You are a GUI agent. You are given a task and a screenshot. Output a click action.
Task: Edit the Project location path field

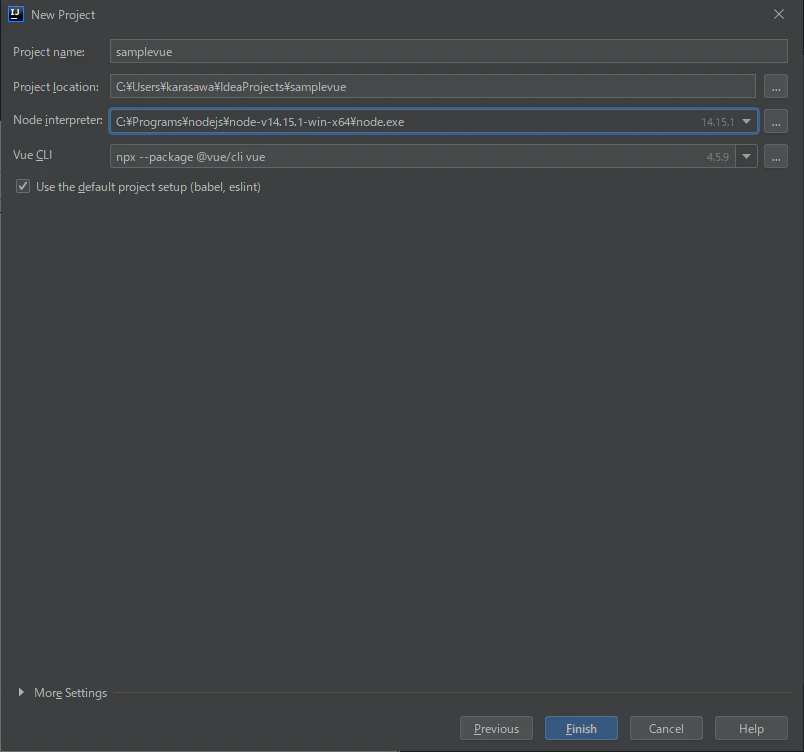click(x=433, y=86)
